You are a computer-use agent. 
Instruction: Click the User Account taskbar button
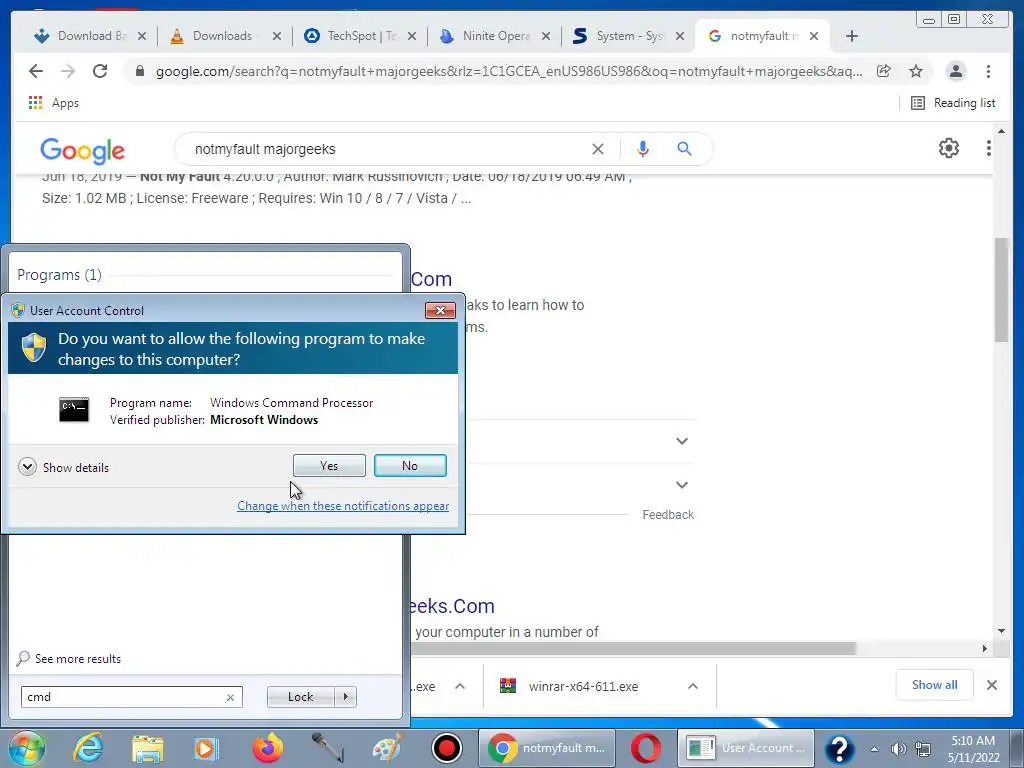click(746, 748)
